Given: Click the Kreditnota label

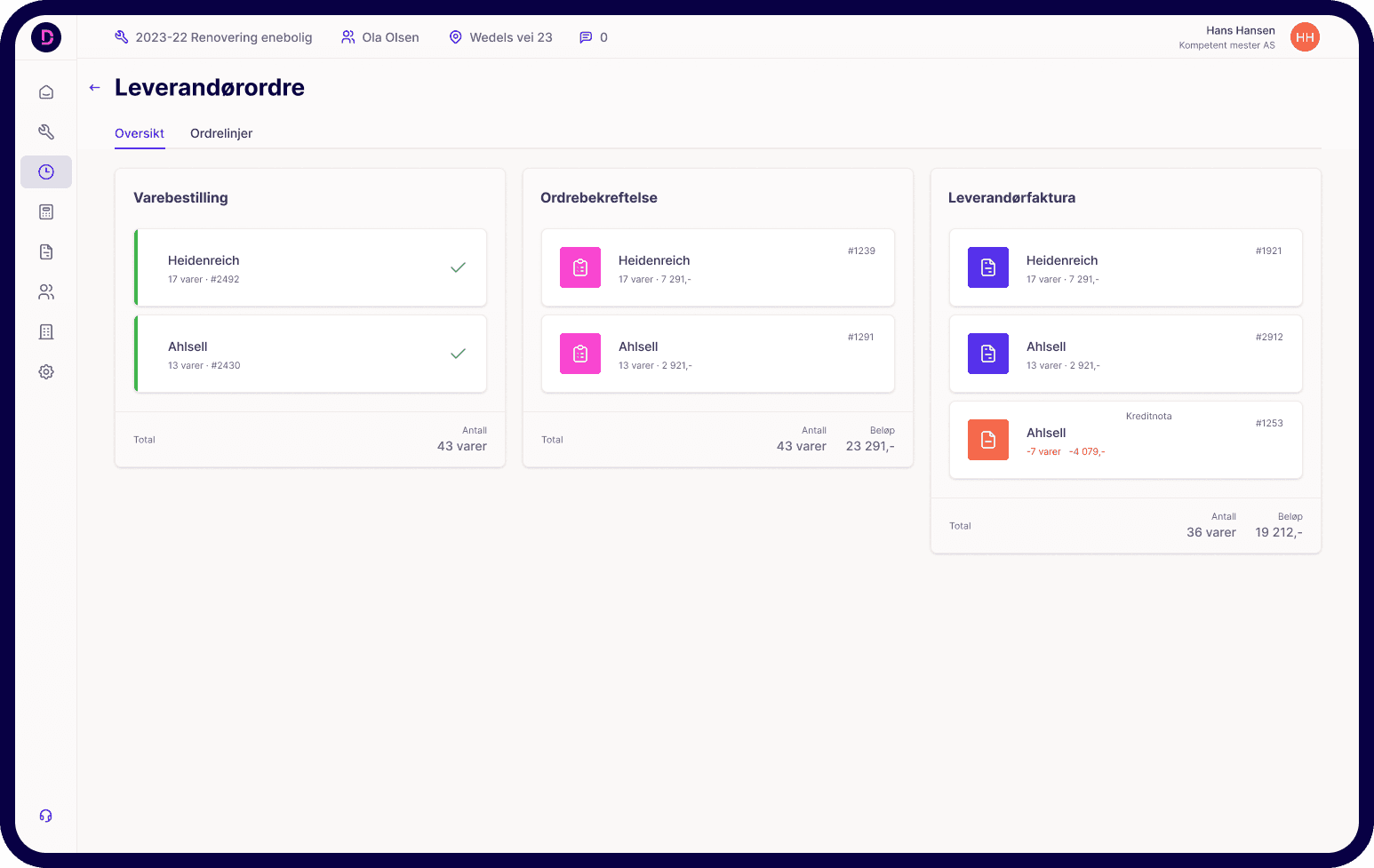Looking at the screenshot, I should (1148, 416).
